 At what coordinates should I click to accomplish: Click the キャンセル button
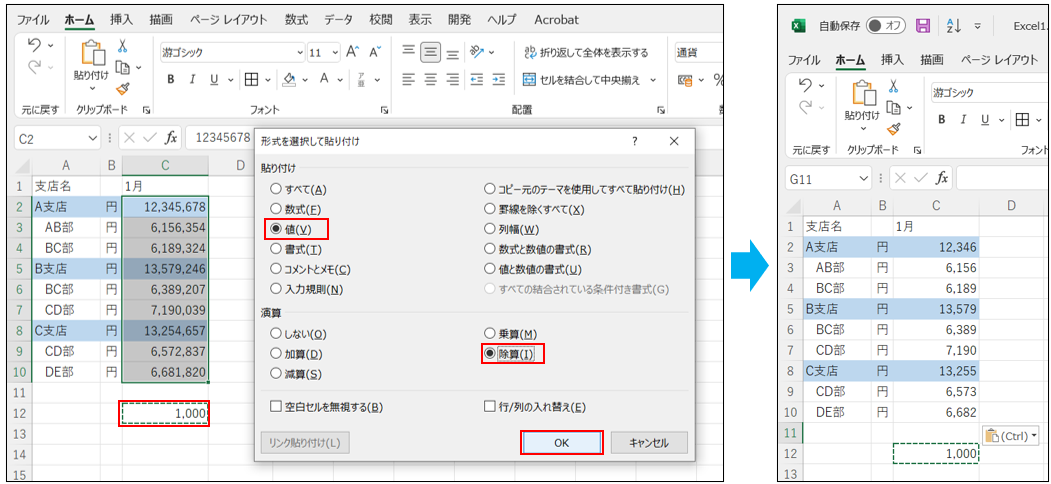point(648,442)
